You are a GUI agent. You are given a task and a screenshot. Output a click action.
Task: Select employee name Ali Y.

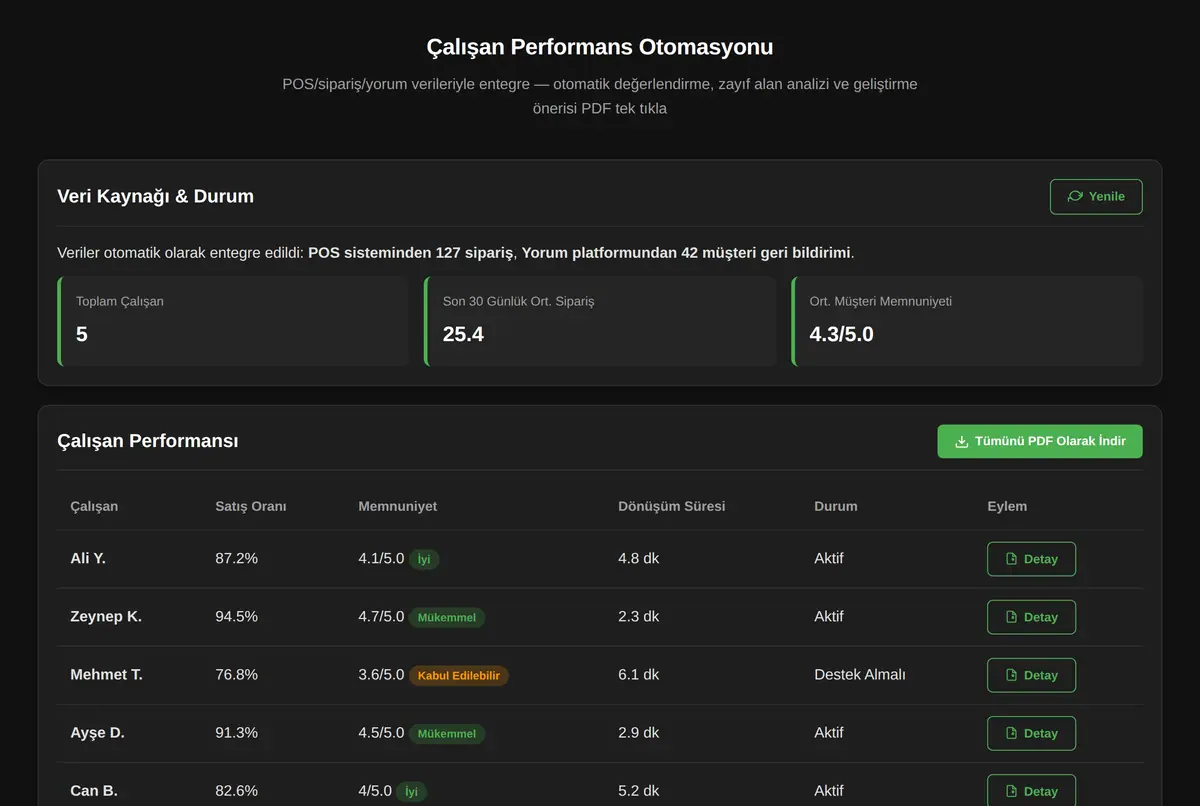point(88,558)
